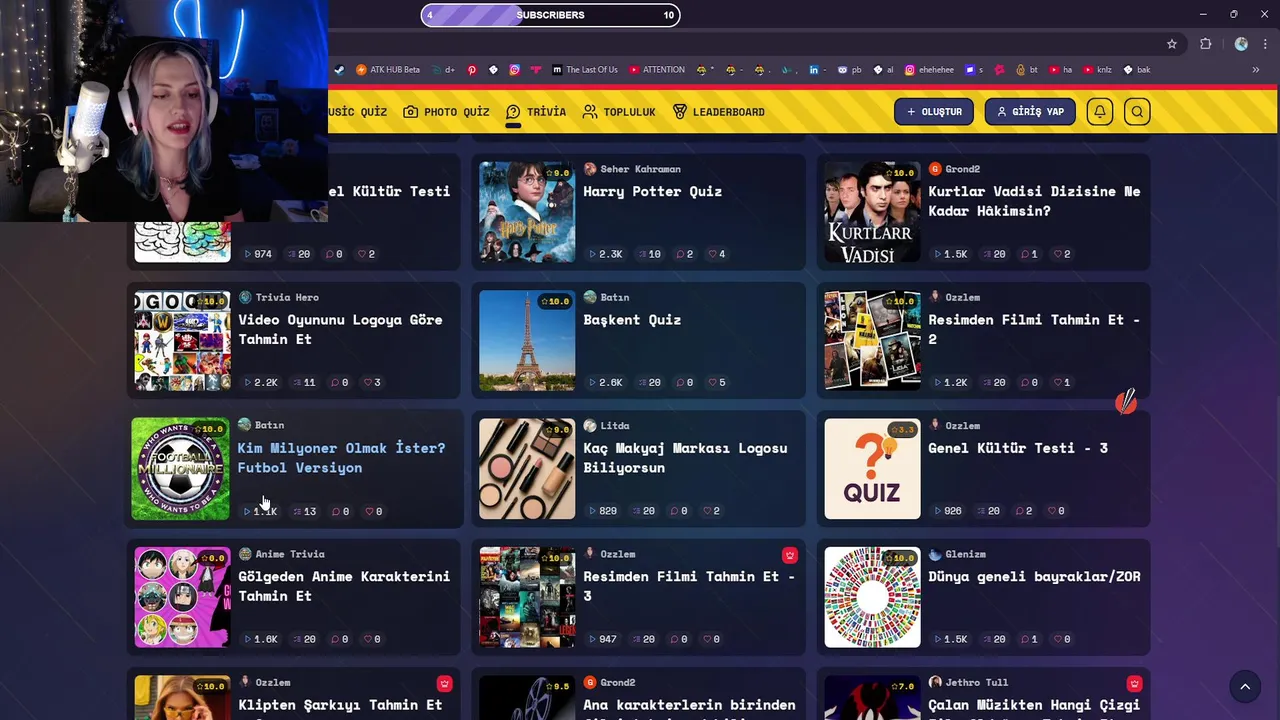
Task: Open Video Oyununu Logoya Göre Tahmin Et
Action: click(340, 329)
